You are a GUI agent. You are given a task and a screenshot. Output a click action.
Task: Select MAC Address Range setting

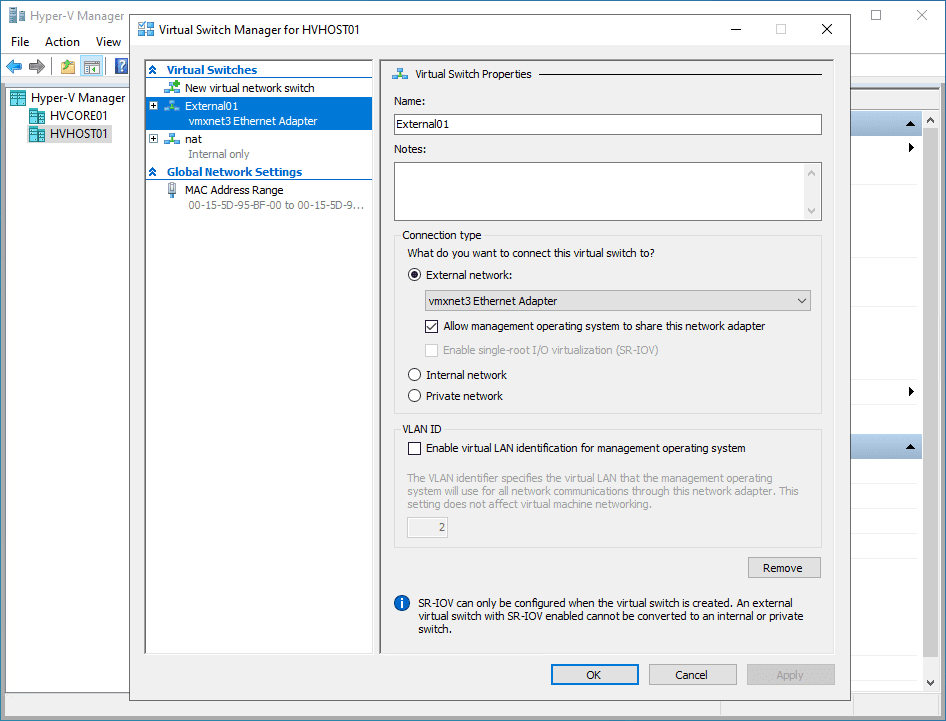point(233,190)
